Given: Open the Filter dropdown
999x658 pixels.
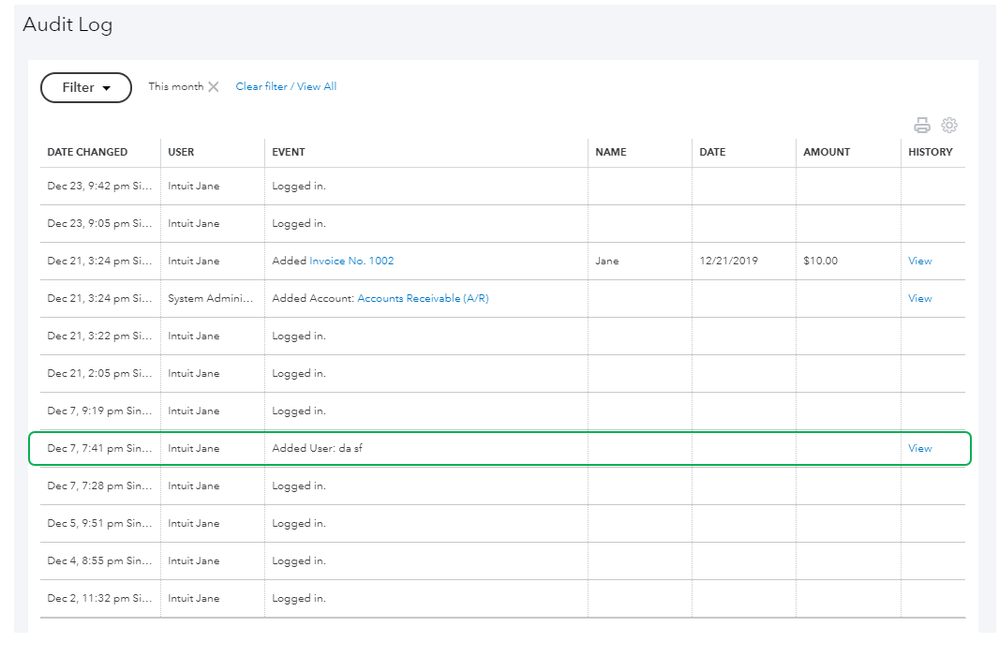Looking at the screenshot, I should tap(86, 88).
